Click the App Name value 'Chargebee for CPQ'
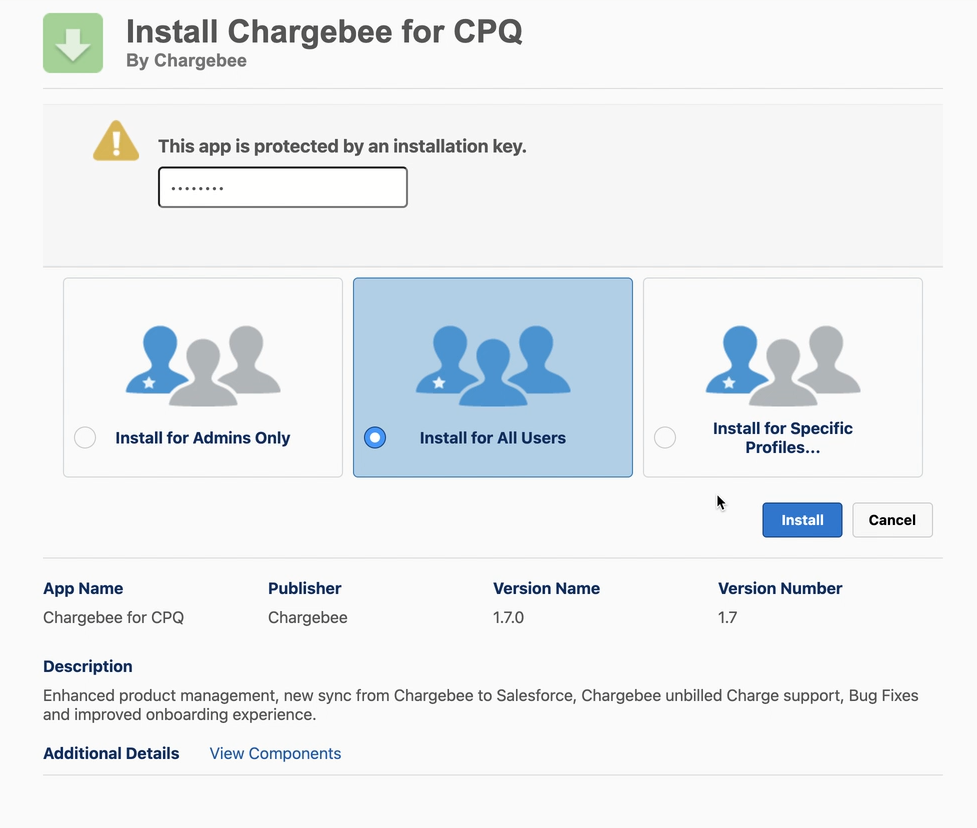This screenshot has height=828, width=977. [114, 618]
